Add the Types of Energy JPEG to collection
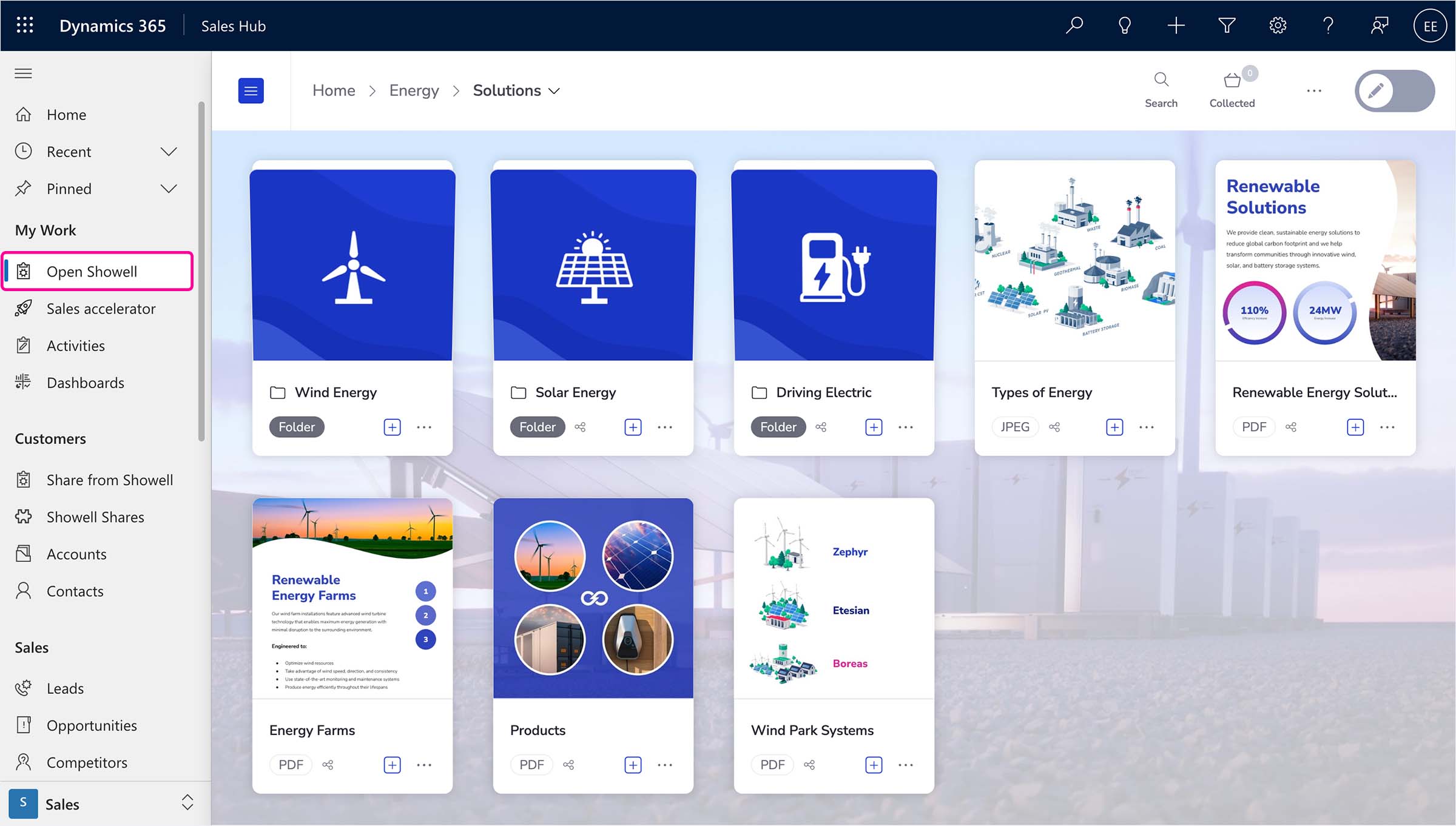The height and width of the screenshot is (826, 1456). point(1114,427)
